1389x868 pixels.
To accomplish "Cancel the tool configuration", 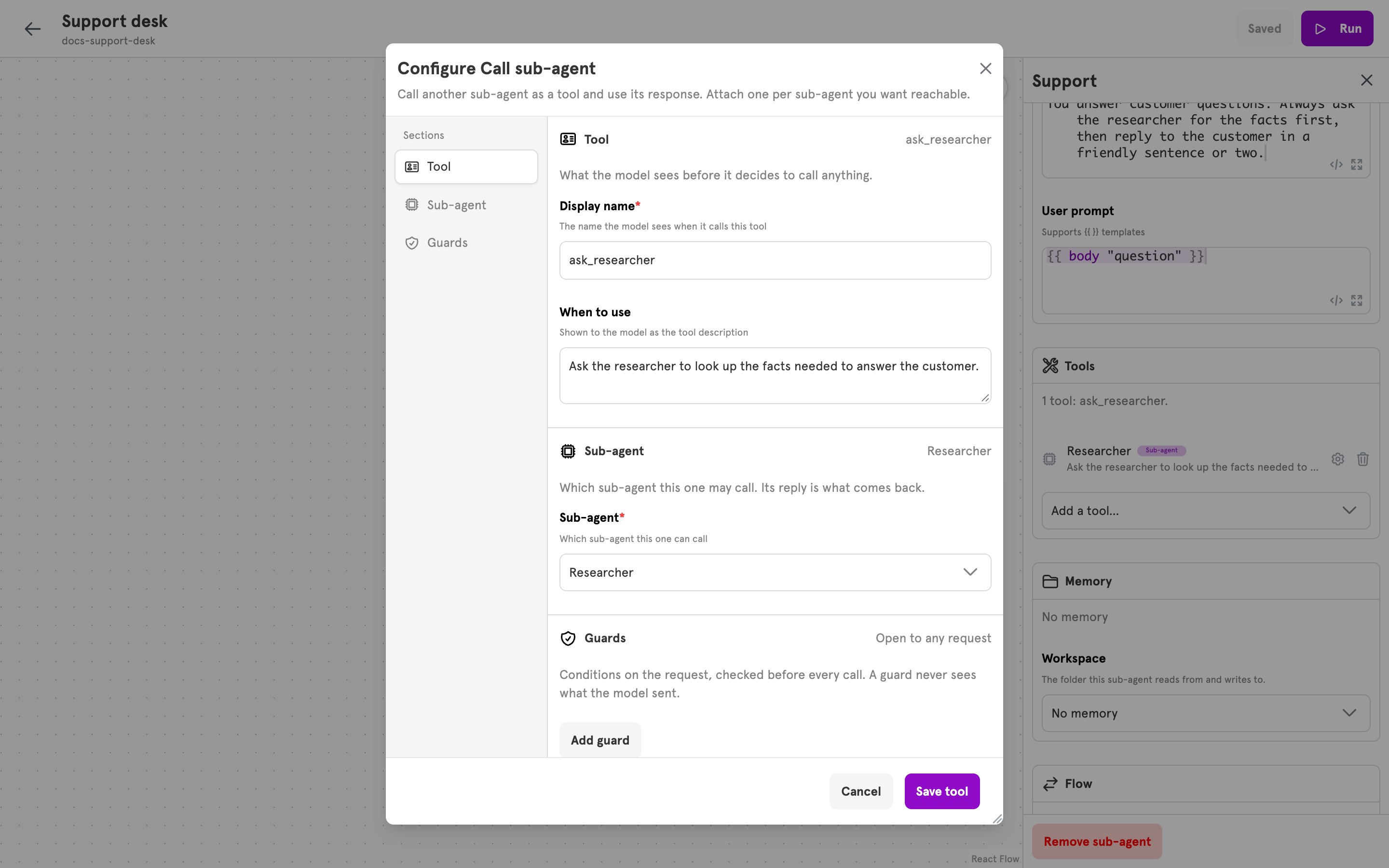I will pyautogui.click(x=861, y=791).
